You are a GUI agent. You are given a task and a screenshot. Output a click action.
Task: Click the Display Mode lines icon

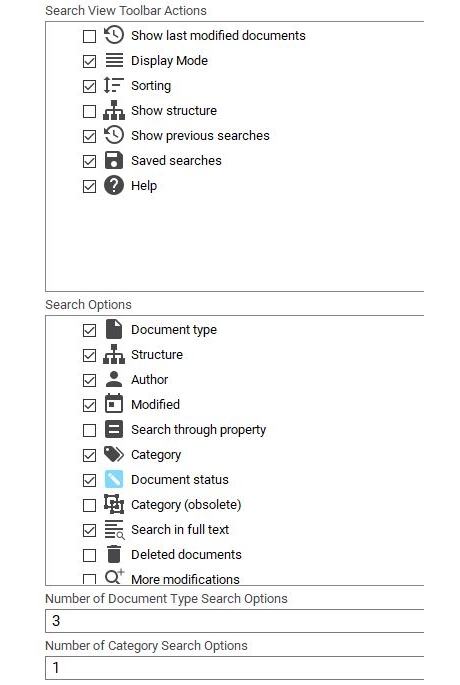click(114, 60)
